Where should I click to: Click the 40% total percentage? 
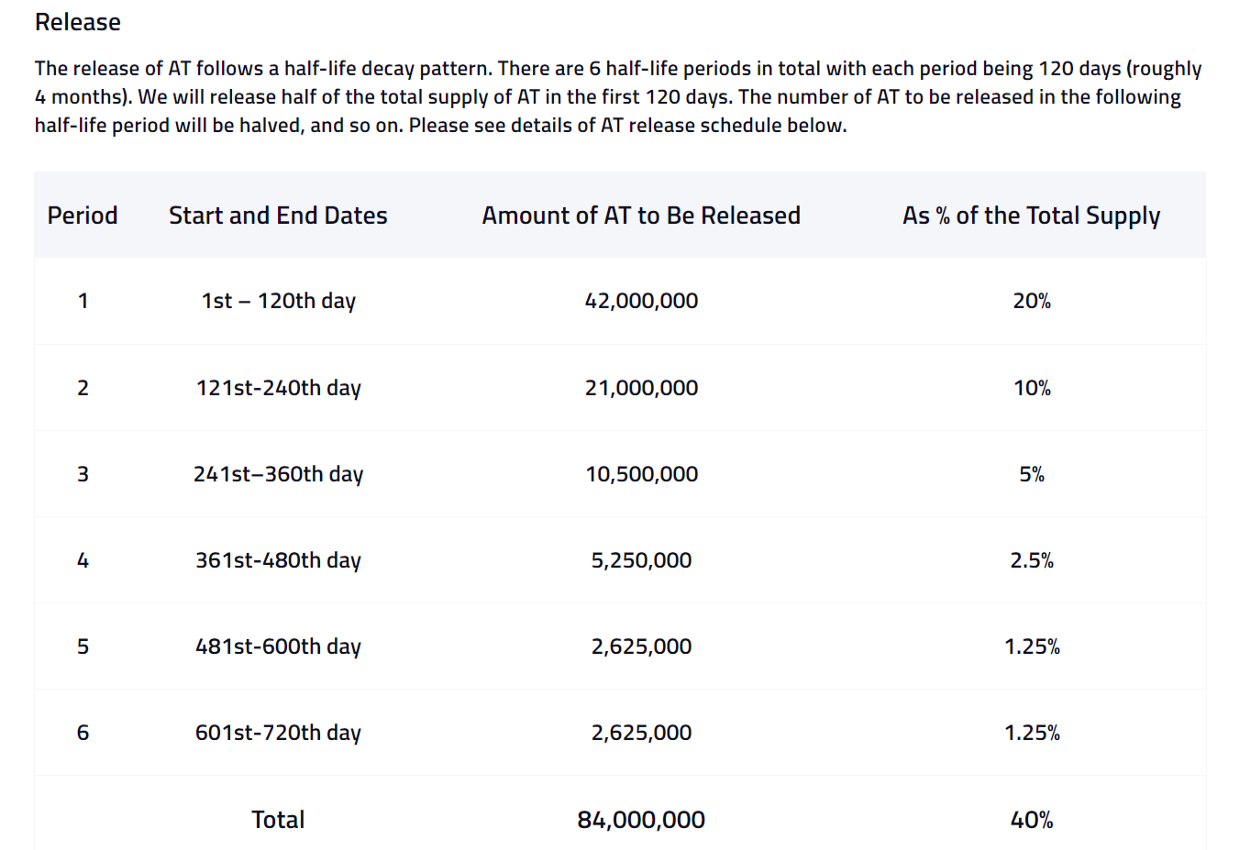point(1031,820)
